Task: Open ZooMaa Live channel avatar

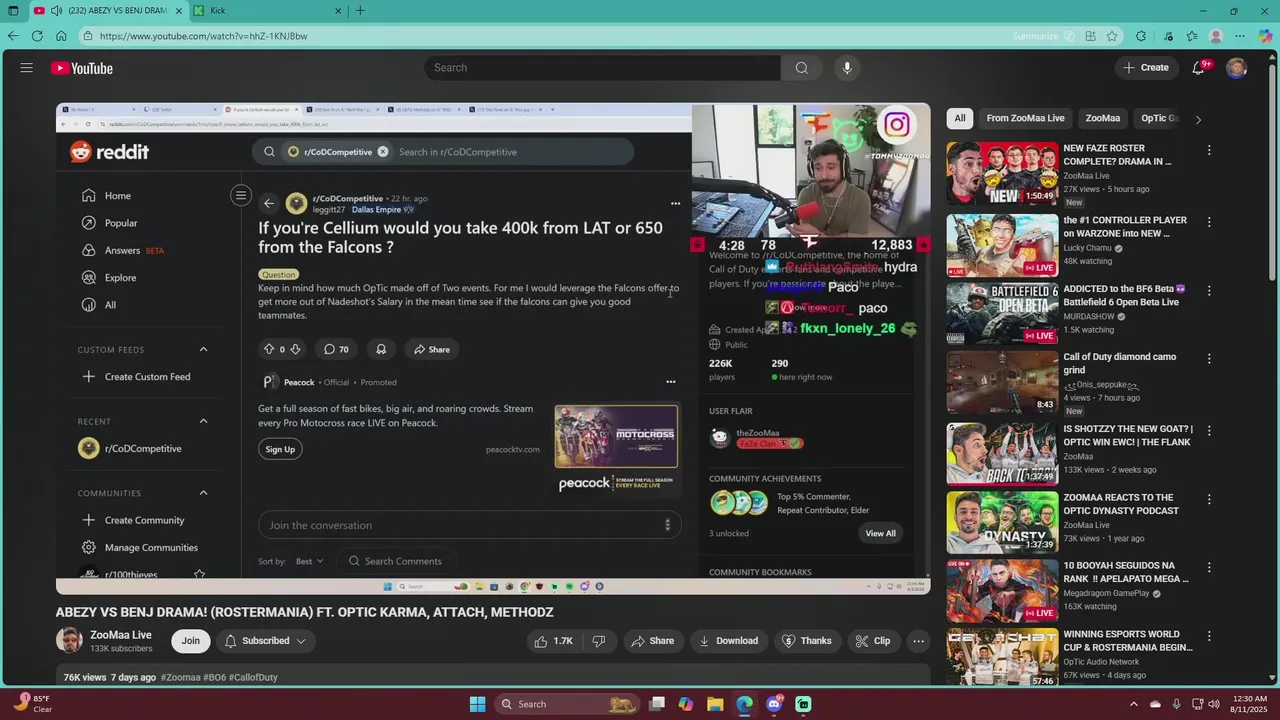Action: click(69, 641)
